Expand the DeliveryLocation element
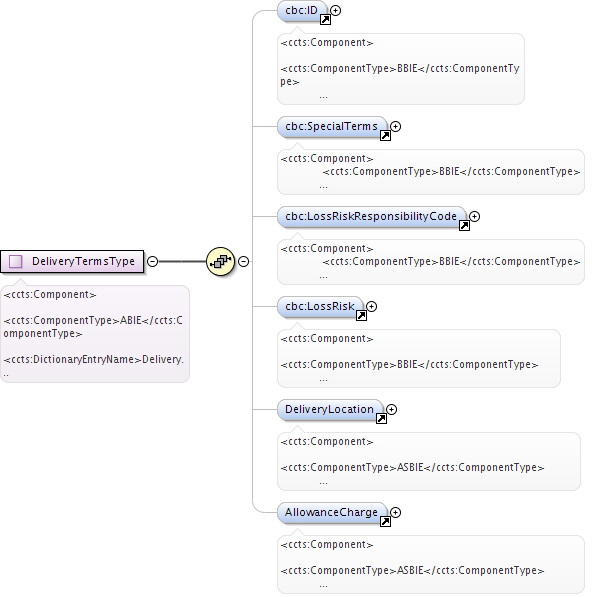This screenshot has width=592, height=597. tap(391, 409)
